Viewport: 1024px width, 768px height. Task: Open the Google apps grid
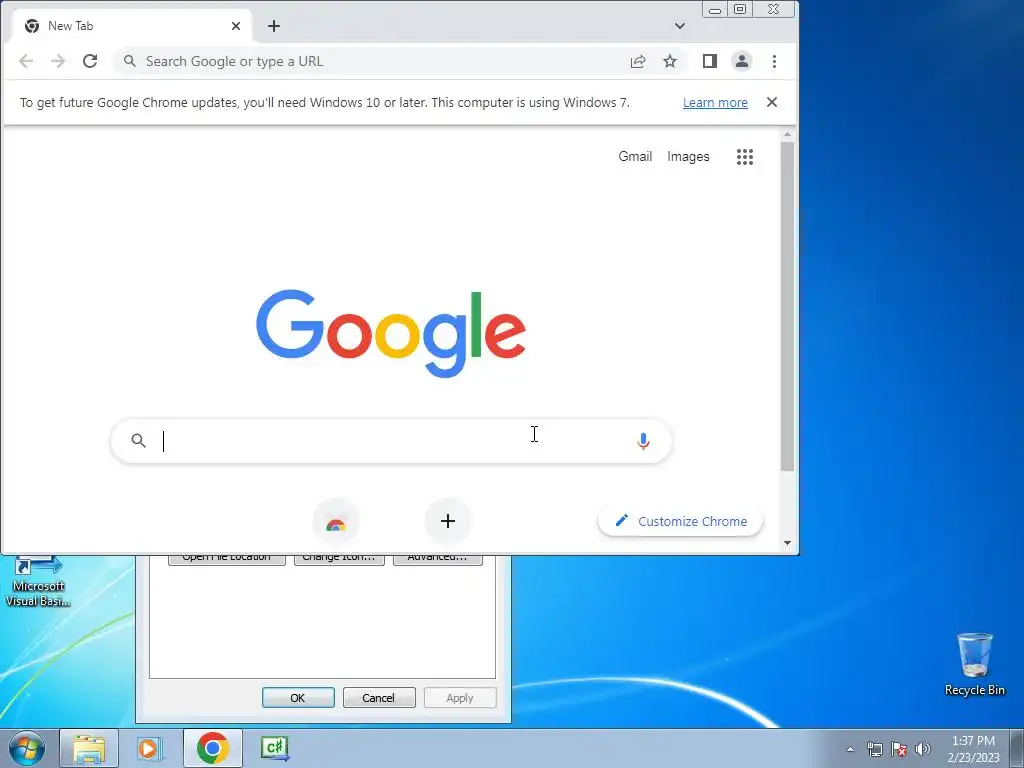(x=745, y=157)
